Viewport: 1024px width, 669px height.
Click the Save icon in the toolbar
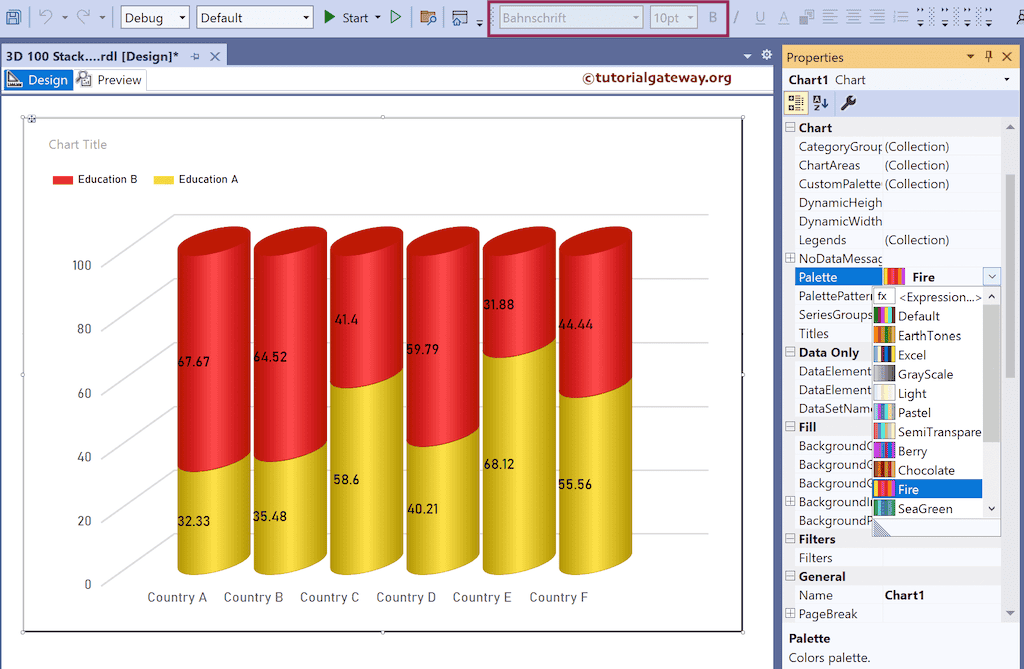[13, 17]
